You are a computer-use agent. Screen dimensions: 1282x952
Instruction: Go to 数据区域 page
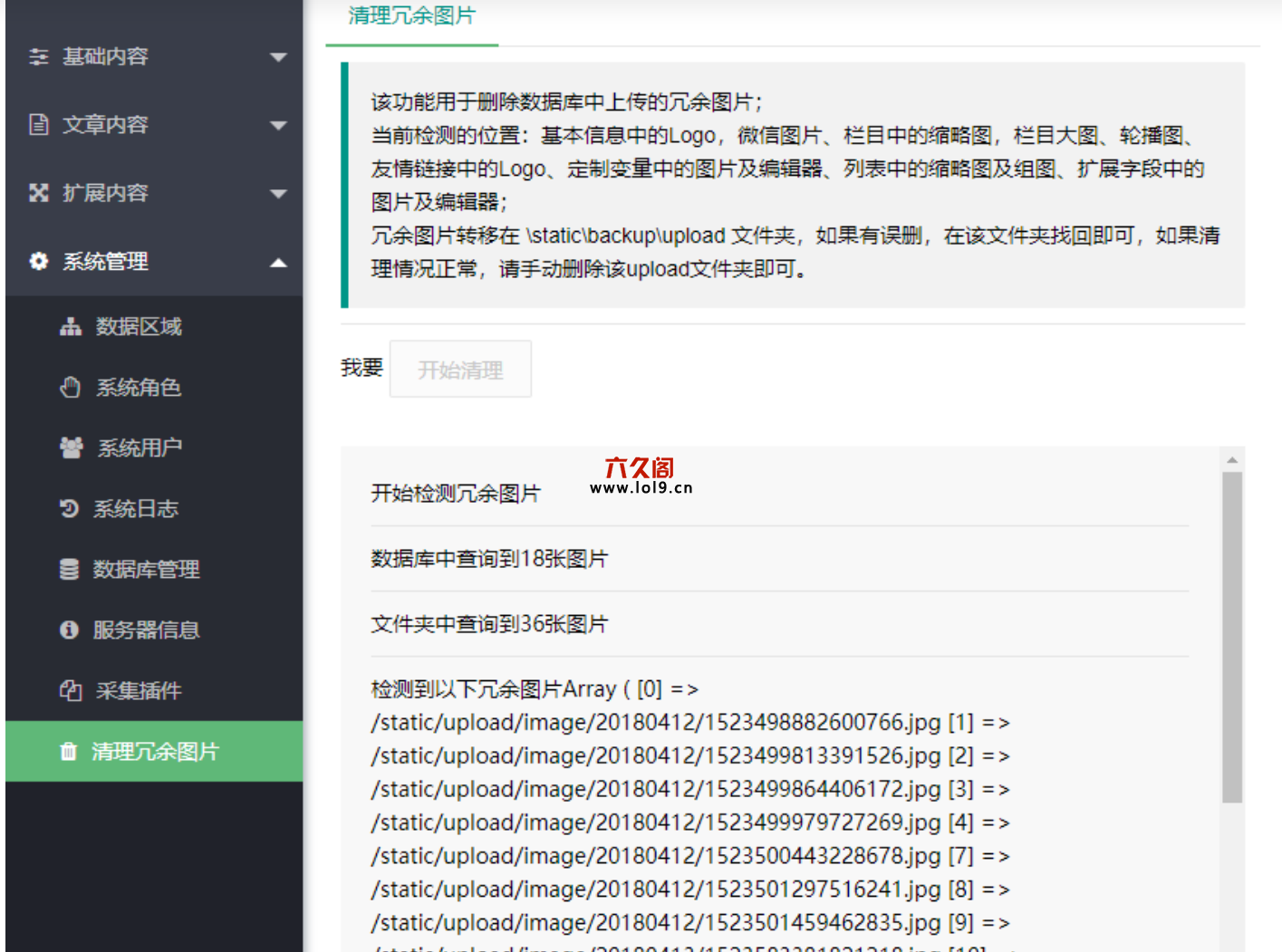point(154,327)
